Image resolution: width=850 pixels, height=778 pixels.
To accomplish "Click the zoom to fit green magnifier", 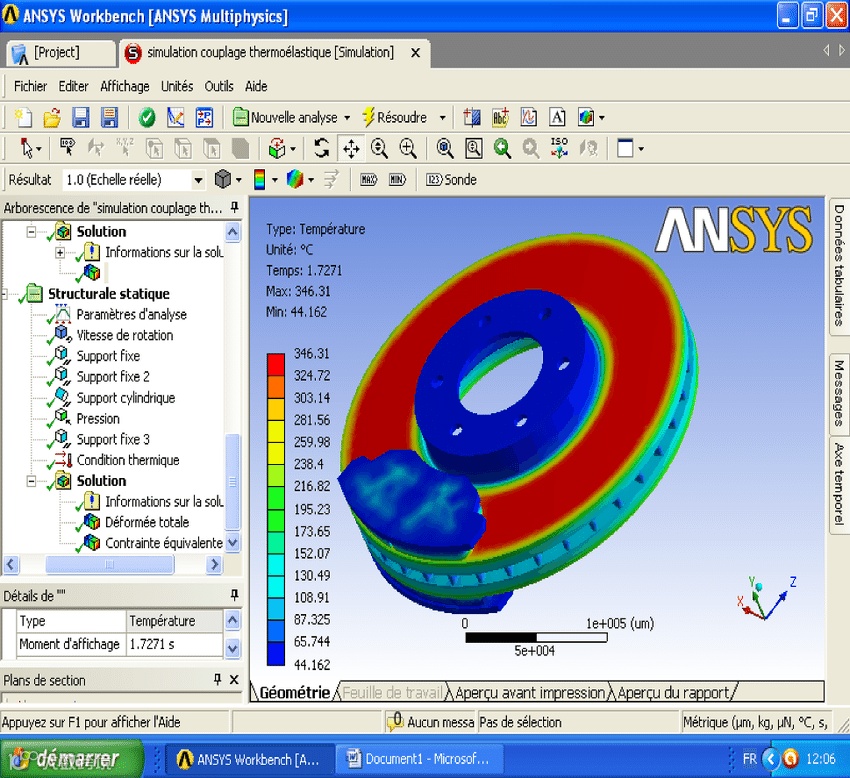I will (502, 148).
